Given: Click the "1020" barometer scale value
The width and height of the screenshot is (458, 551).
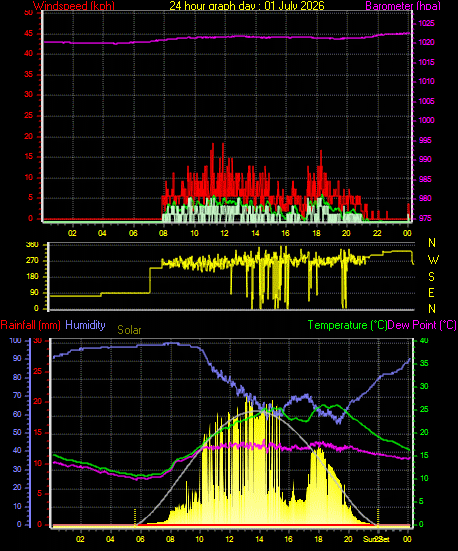Looking at the screenshot, I should click(426, 43).
